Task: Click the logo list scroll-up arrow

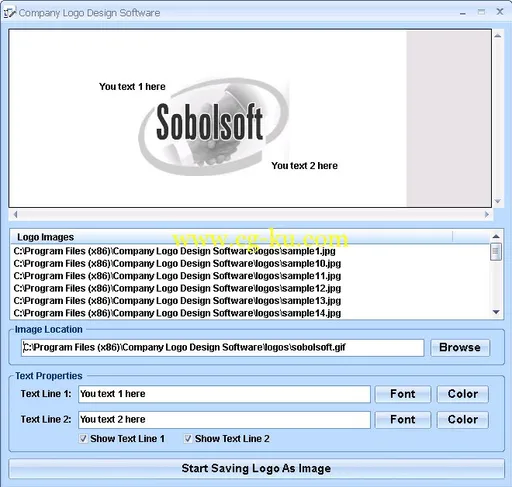Action: 496,236
